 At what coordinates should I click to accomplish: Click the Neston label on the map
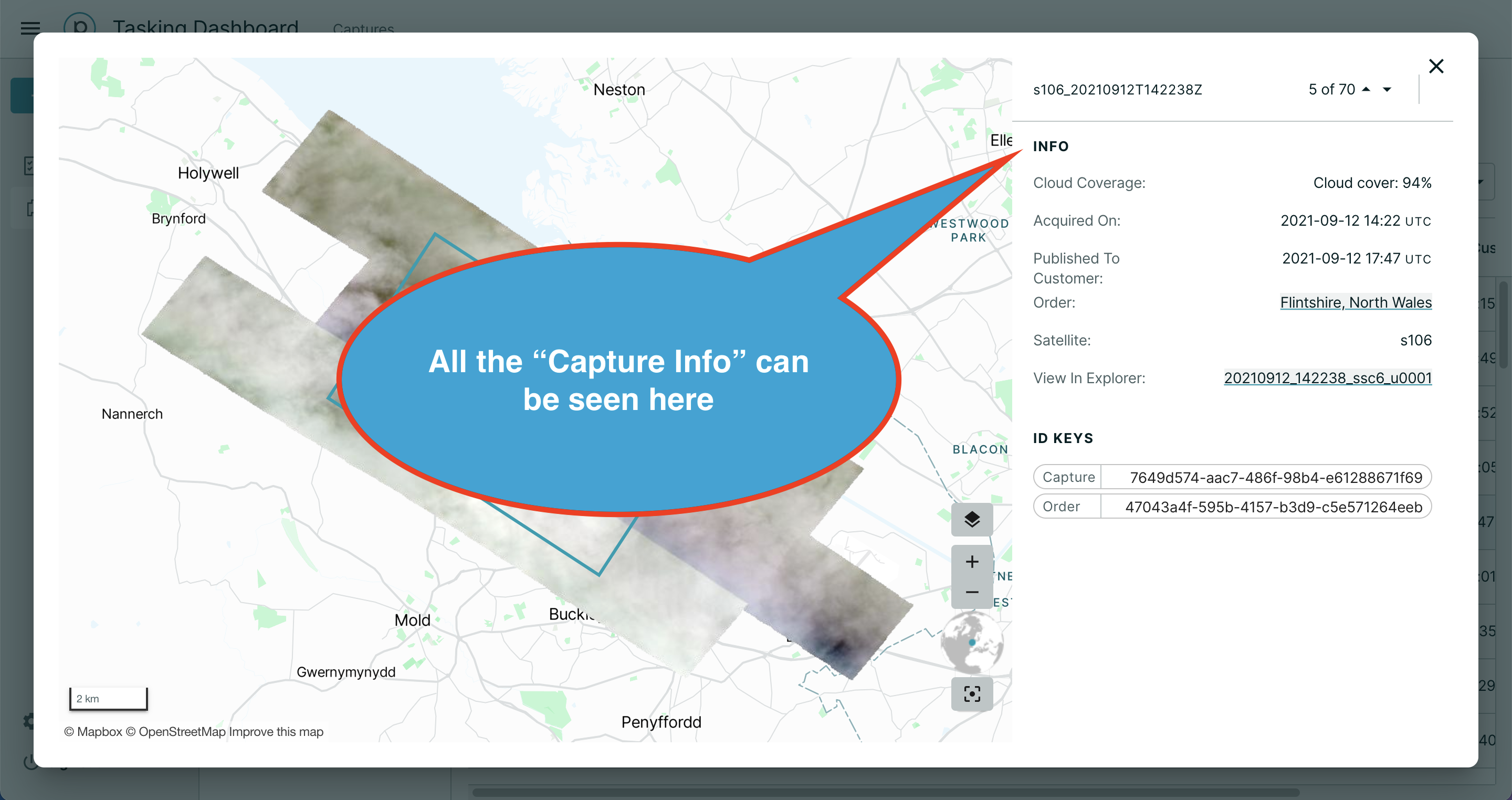pyautogui.click(x=619, y=90)
